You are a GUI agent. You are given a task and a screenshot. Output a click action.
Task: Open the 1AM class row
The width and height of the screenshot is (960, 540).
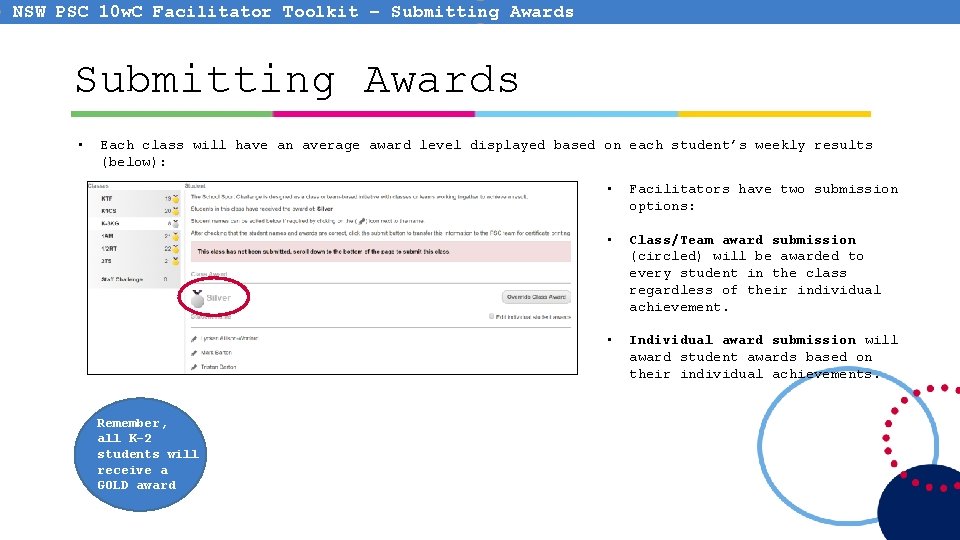(x=136, y=236)
